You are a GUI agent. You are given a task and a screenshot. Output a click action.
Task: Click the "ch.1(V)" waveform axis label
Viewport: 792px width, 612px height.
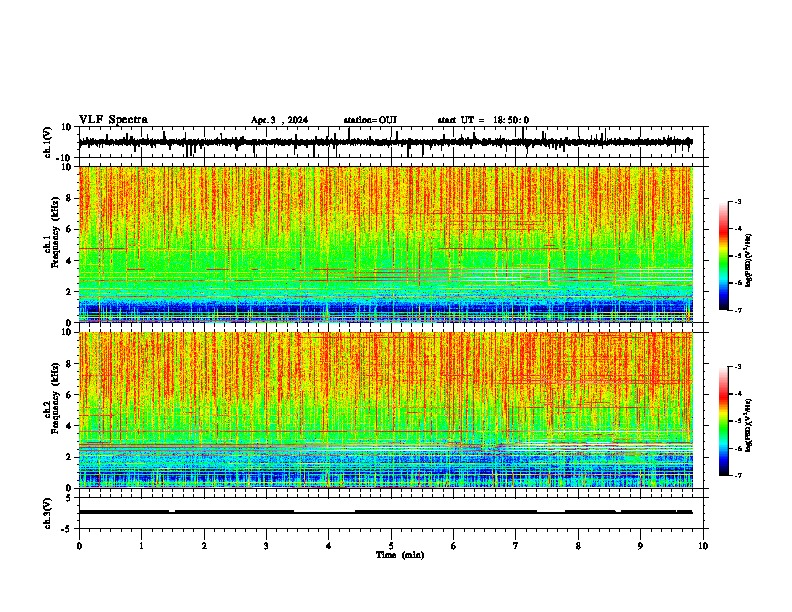coord(48,142)
